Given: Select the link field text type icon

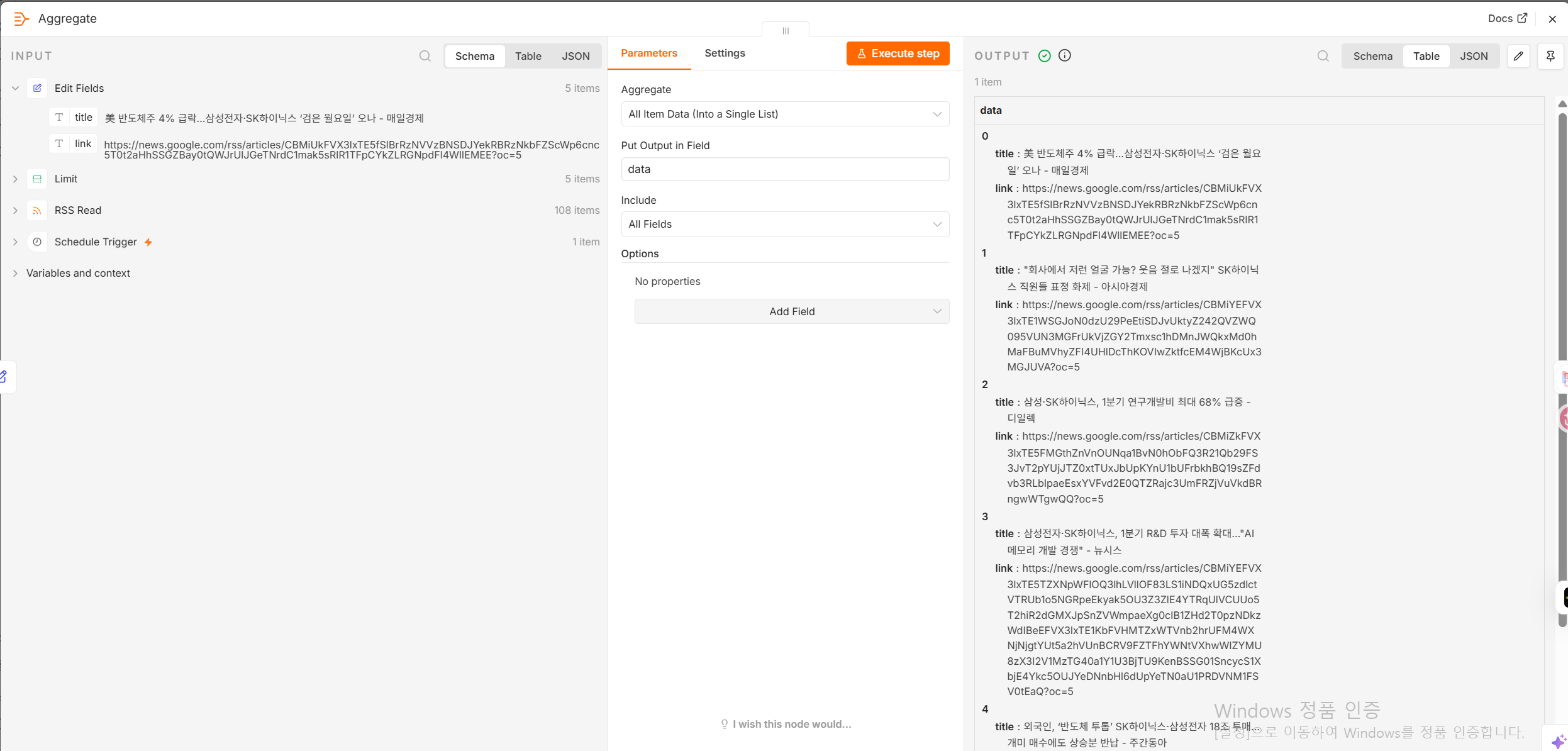Looking at the screenshot, I should point(59,143).
